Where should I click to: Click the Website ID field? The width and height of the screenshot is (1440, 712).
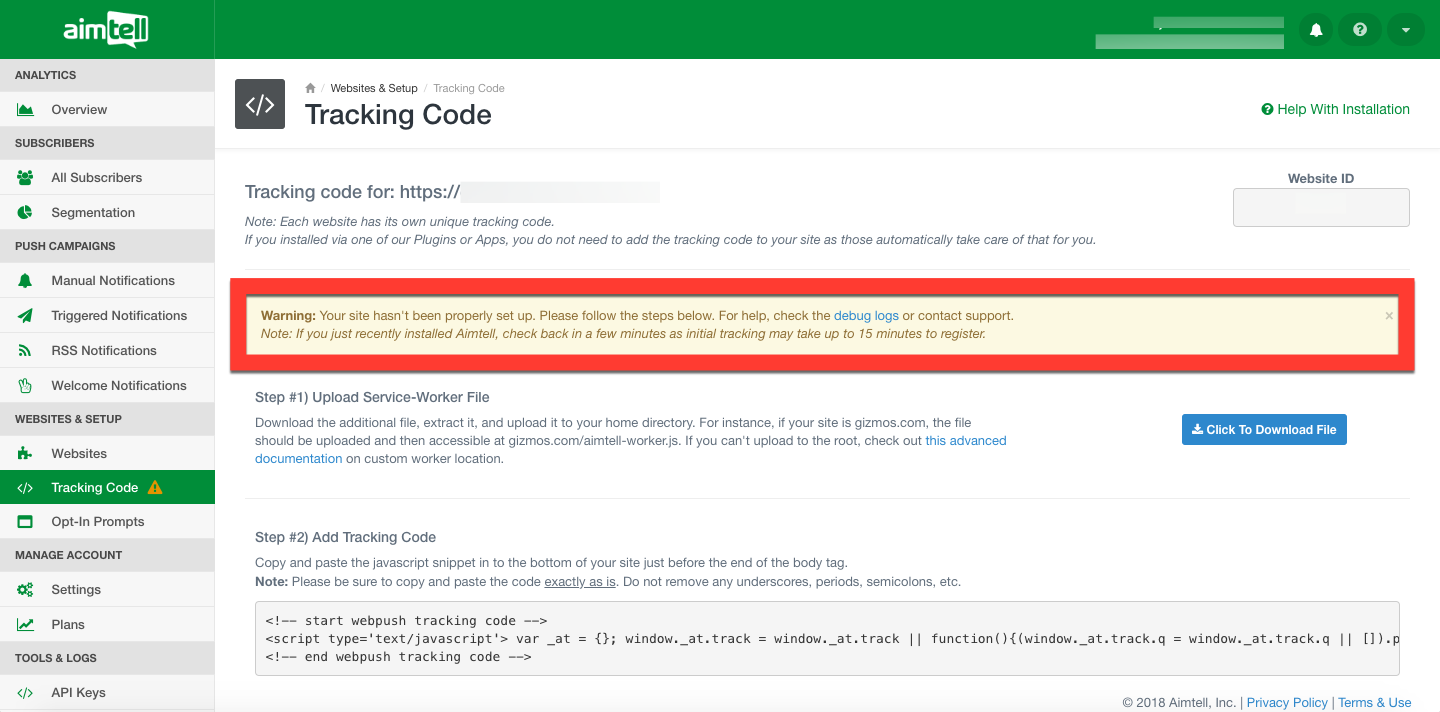1321,207
